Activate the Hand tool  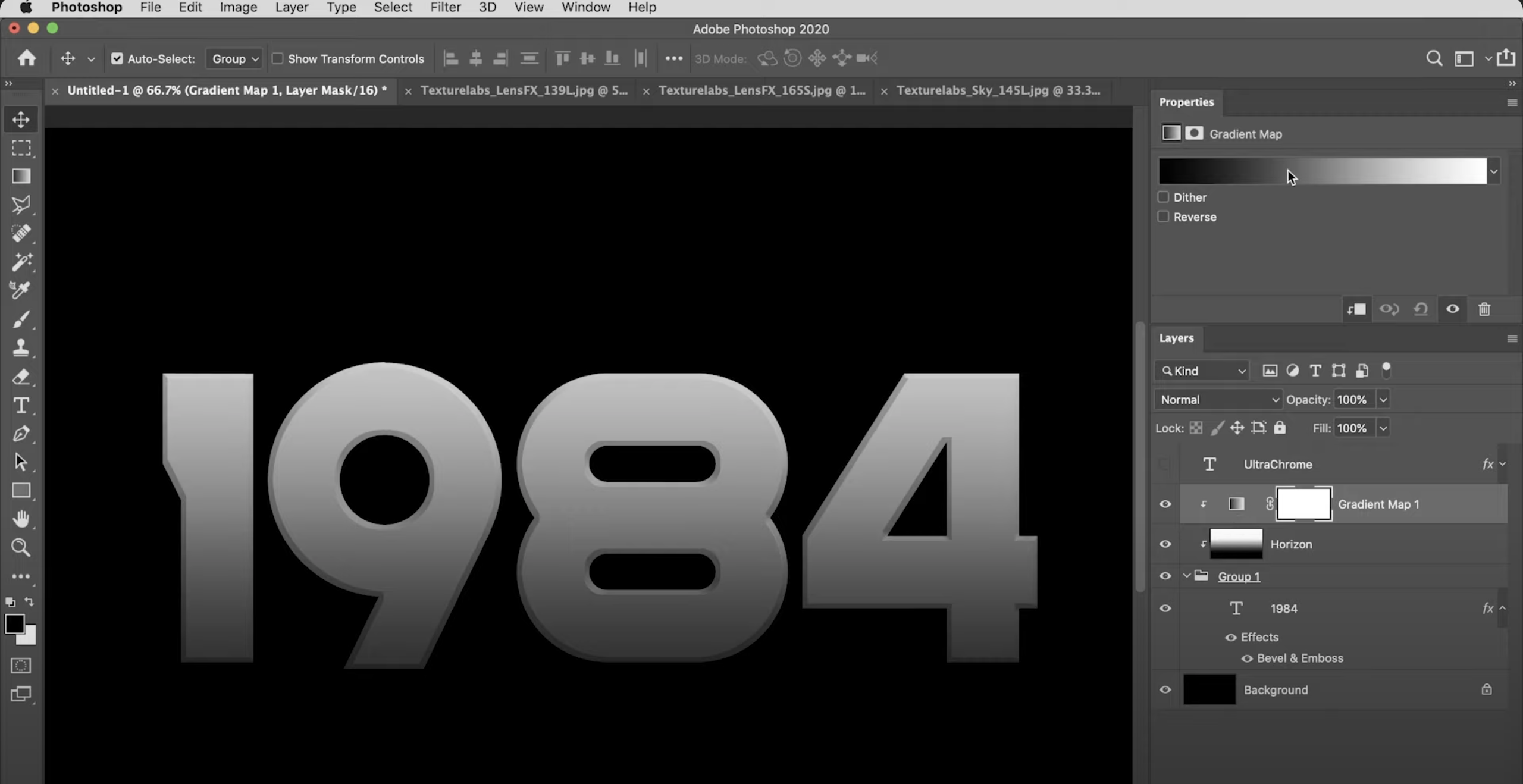[21, 519]
